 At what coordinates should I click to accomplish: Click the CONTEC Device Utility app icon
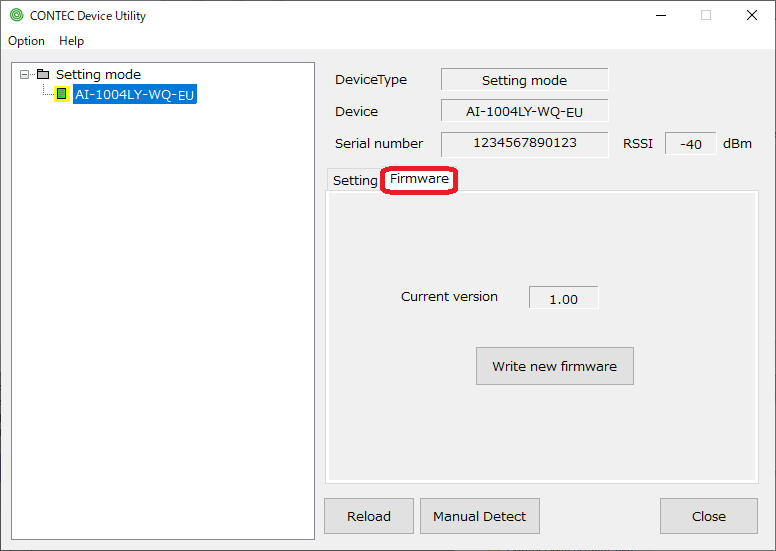(x=16, y=15)
